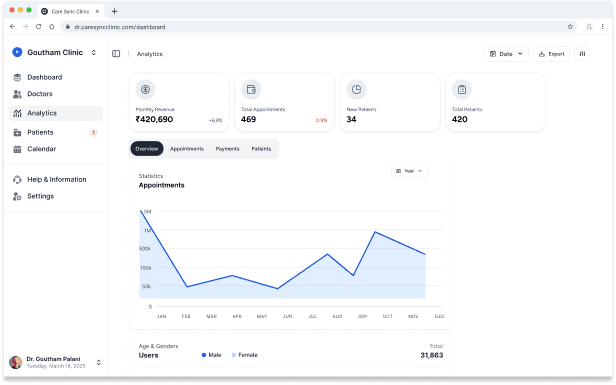
Task: Open the Year range dropdown
Action: [x=409, y=171]
